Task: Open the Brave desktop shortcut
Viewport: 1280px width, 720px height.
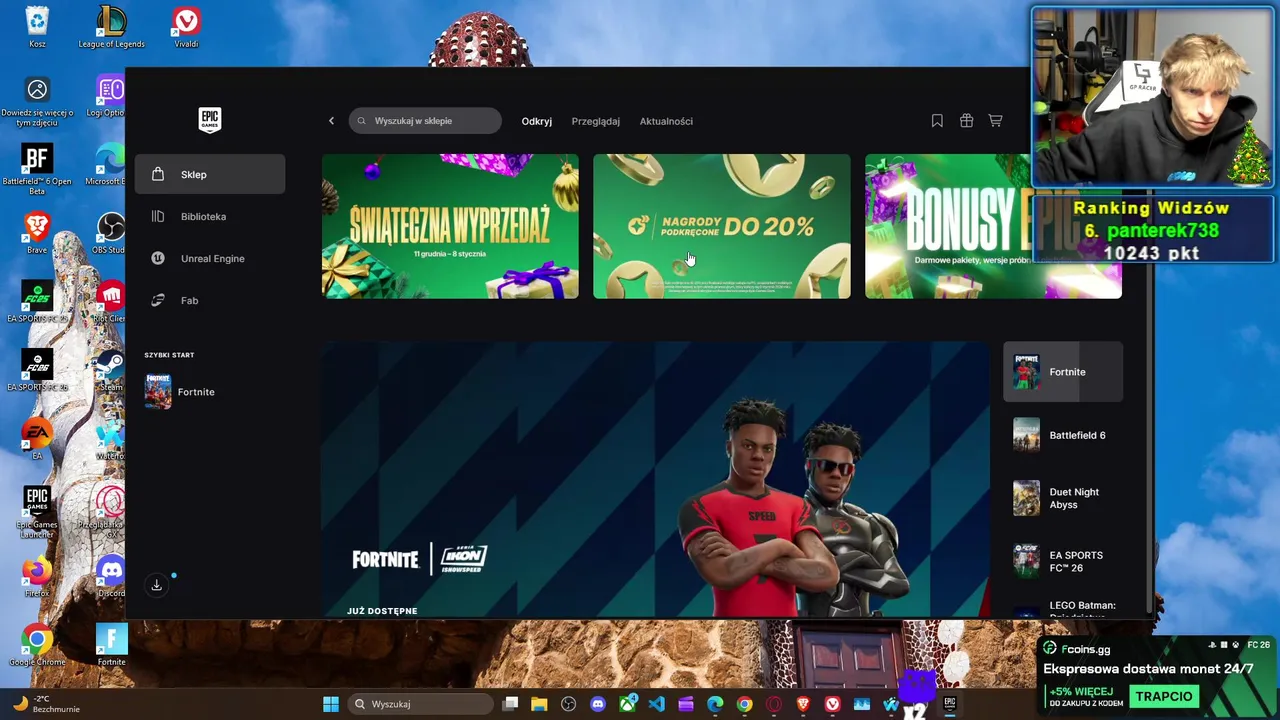Action: tap(37, 233)
